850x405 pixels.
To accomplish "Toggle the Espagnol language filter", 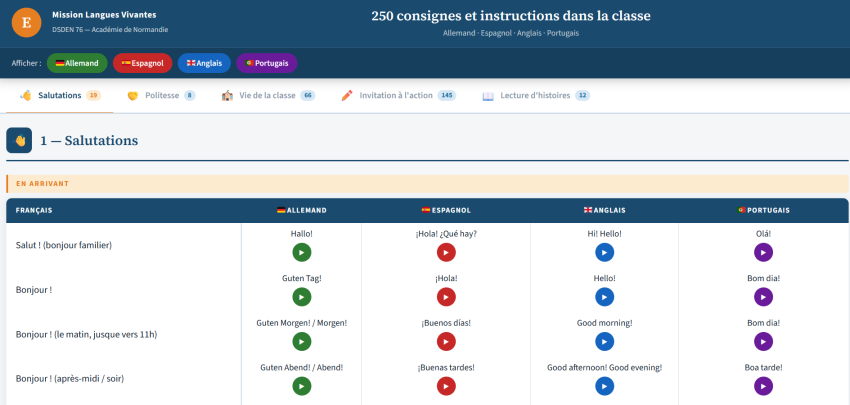I will (x=142, y=63).
